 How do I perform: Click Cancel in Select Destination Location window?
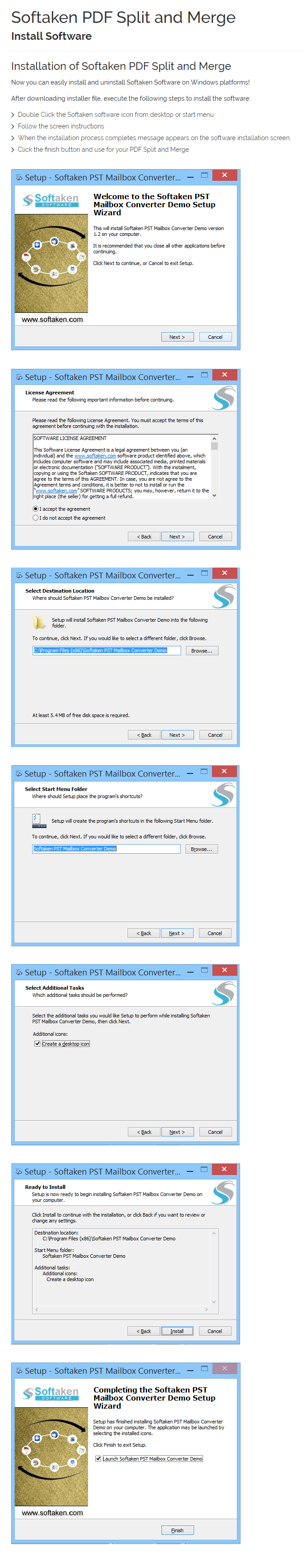pyautogui.click(x=215, y=735)
